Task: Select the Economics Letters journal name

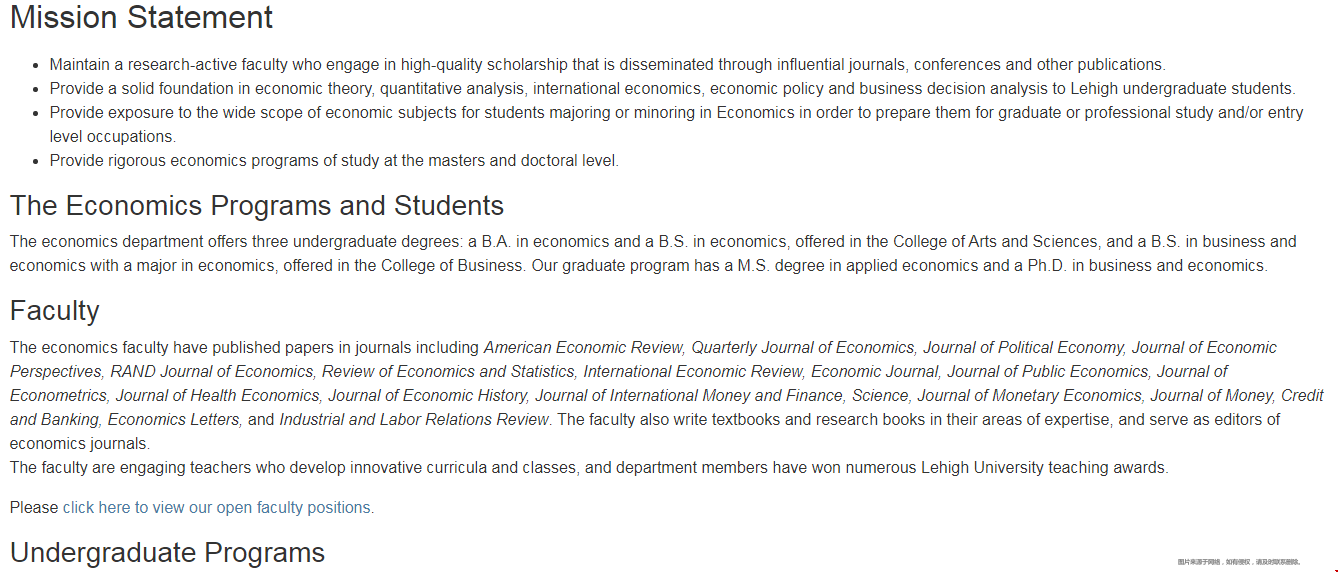Action: tap(174, 419)
